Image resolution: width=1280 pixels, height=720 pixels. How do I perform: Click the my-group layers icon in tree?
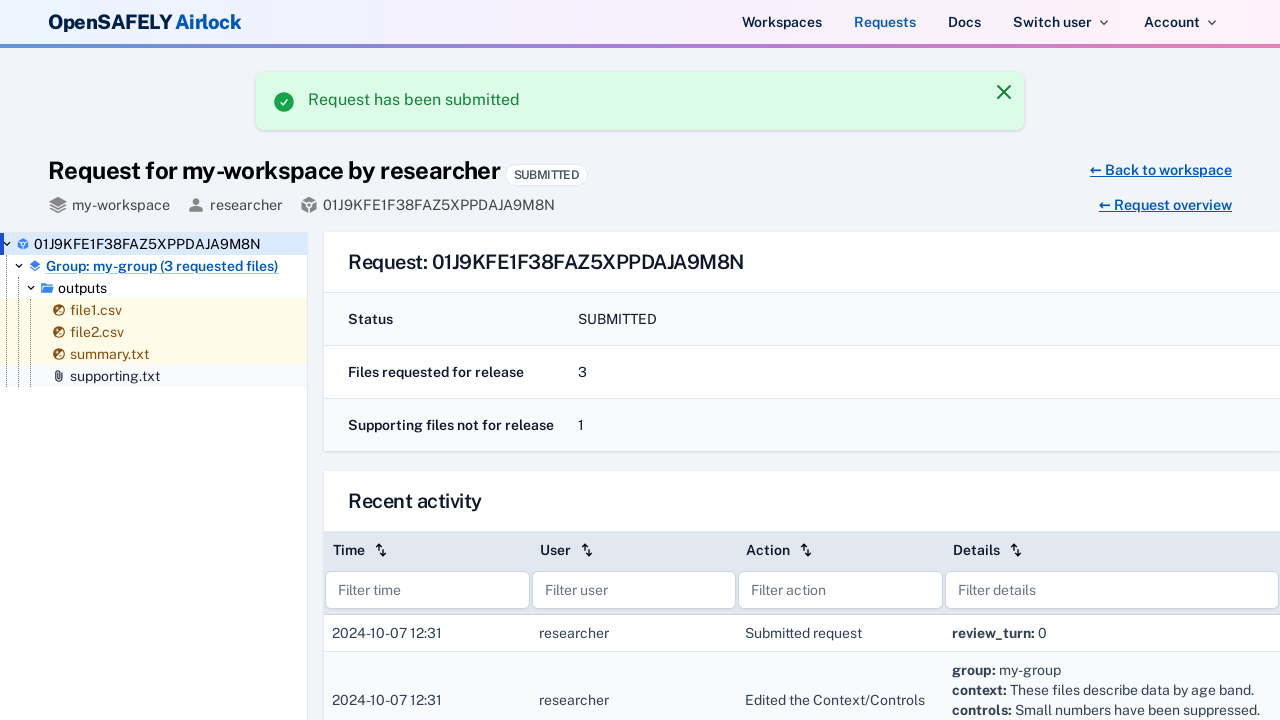coord(35,266)
